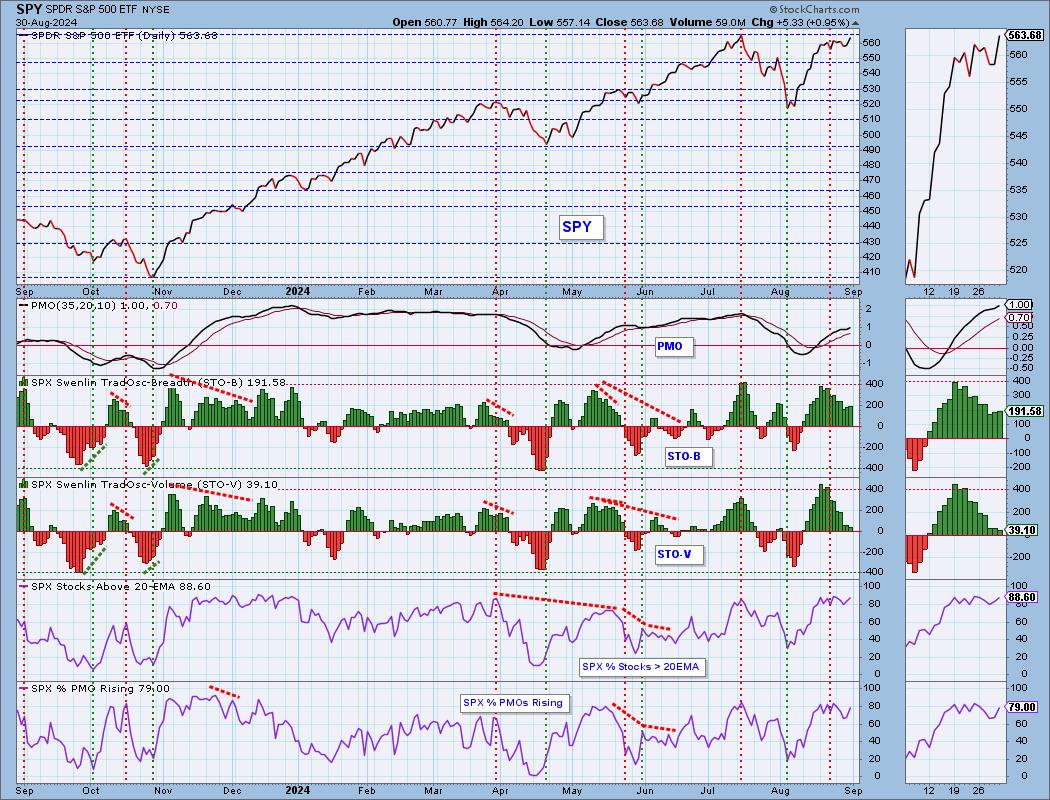Click the 1.00 PMO value tag
Viewport: 1050px width, 800px height.
coord(1020,305)
